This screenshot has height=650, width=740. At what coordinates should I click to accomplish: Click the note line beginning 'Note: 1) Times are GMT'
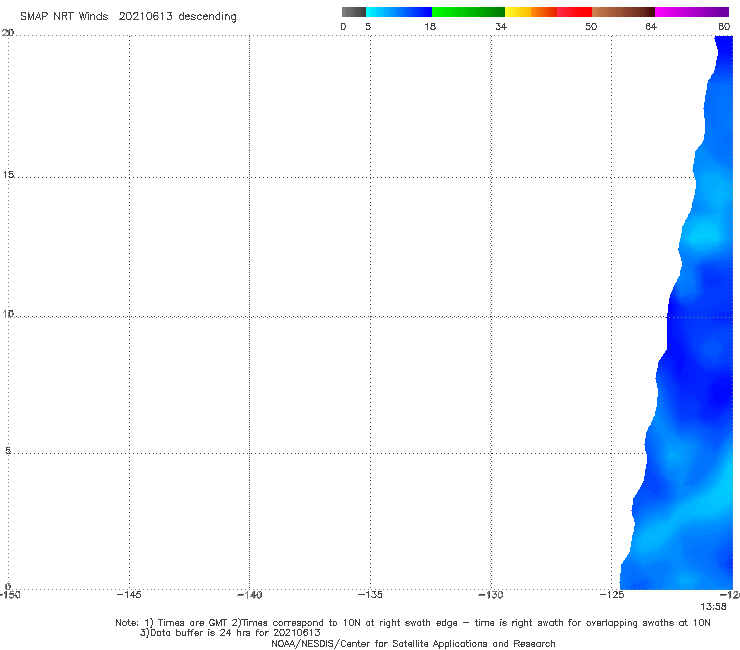coord(413,623)
